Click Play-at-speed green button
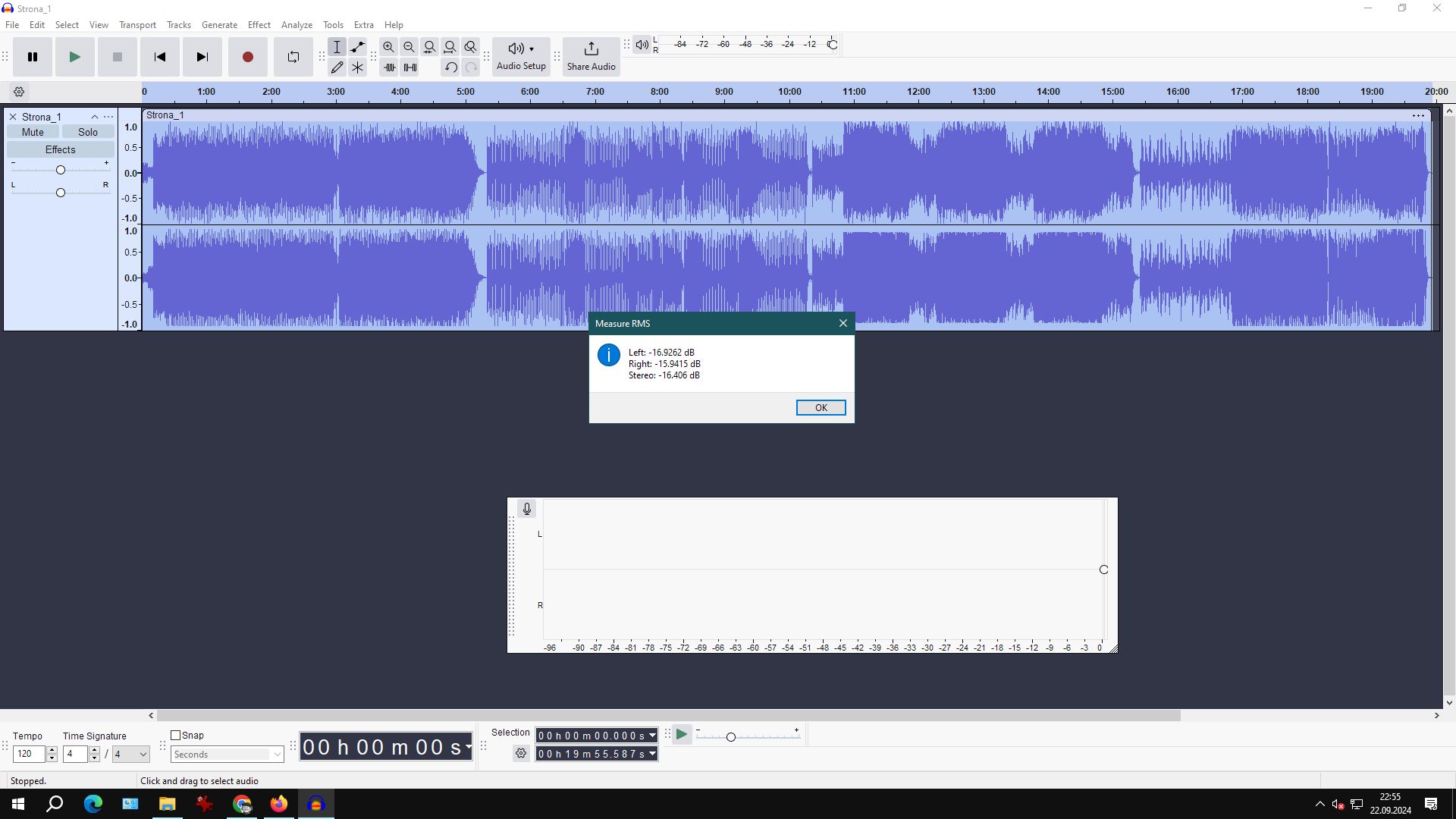This screenshot has height=819, width=1456. 682,734
